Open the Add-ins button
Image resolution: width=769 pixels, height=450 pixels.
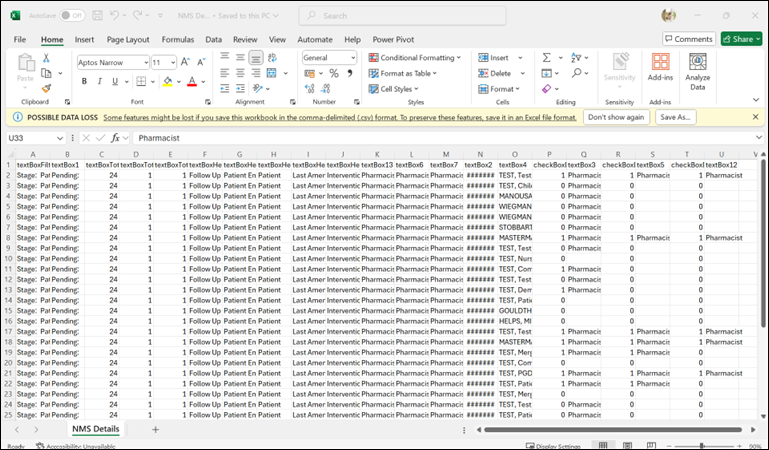(x=660, y=67)
